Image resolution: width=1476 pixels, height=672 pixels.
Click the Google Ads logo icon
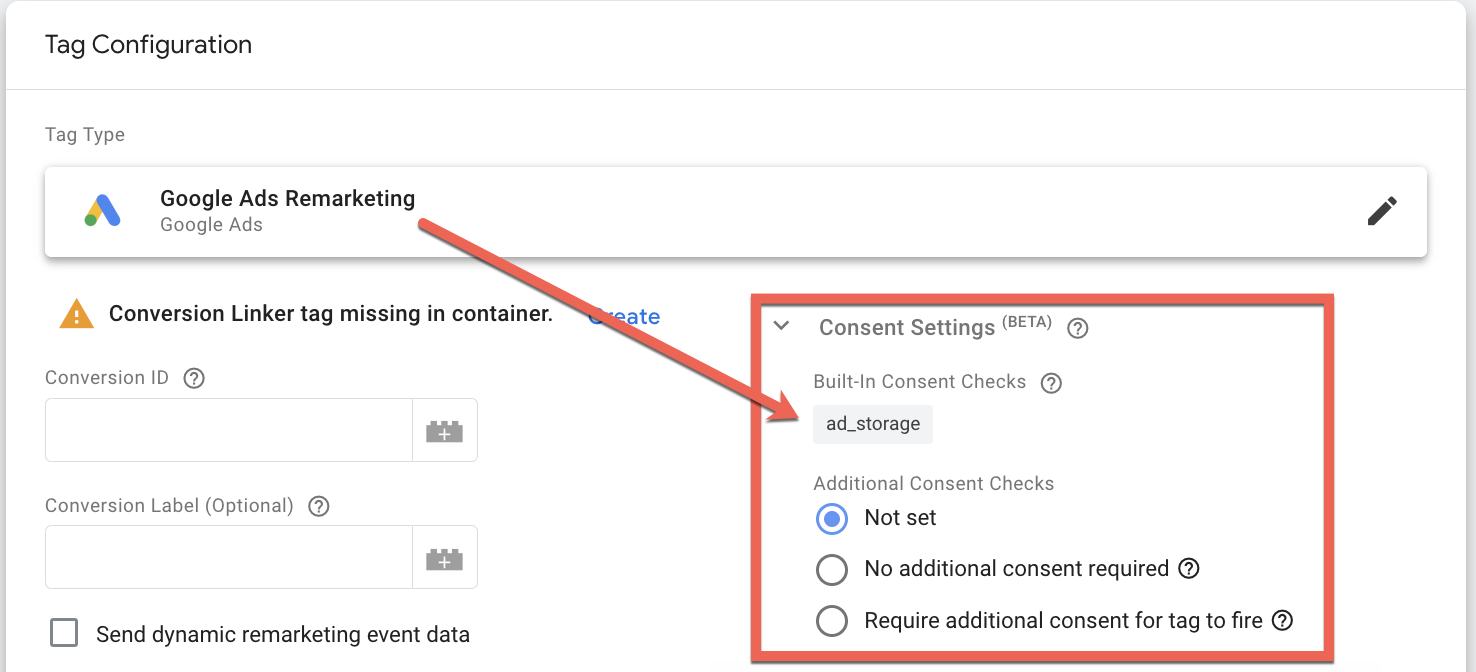(x=103, y=210)
